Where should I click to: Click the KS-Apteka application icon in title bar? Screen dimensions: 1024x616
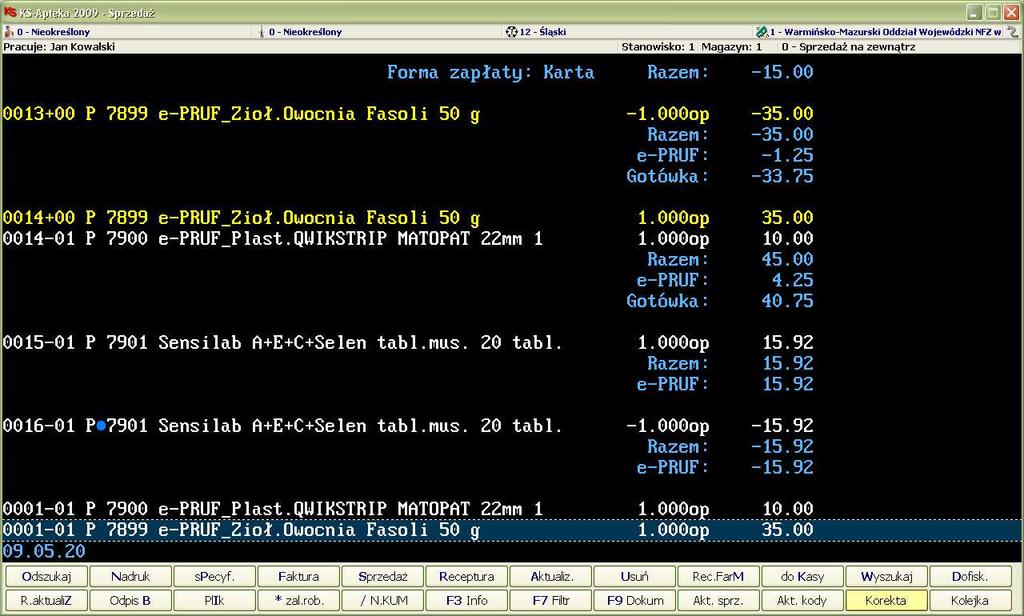click(9, 12)
